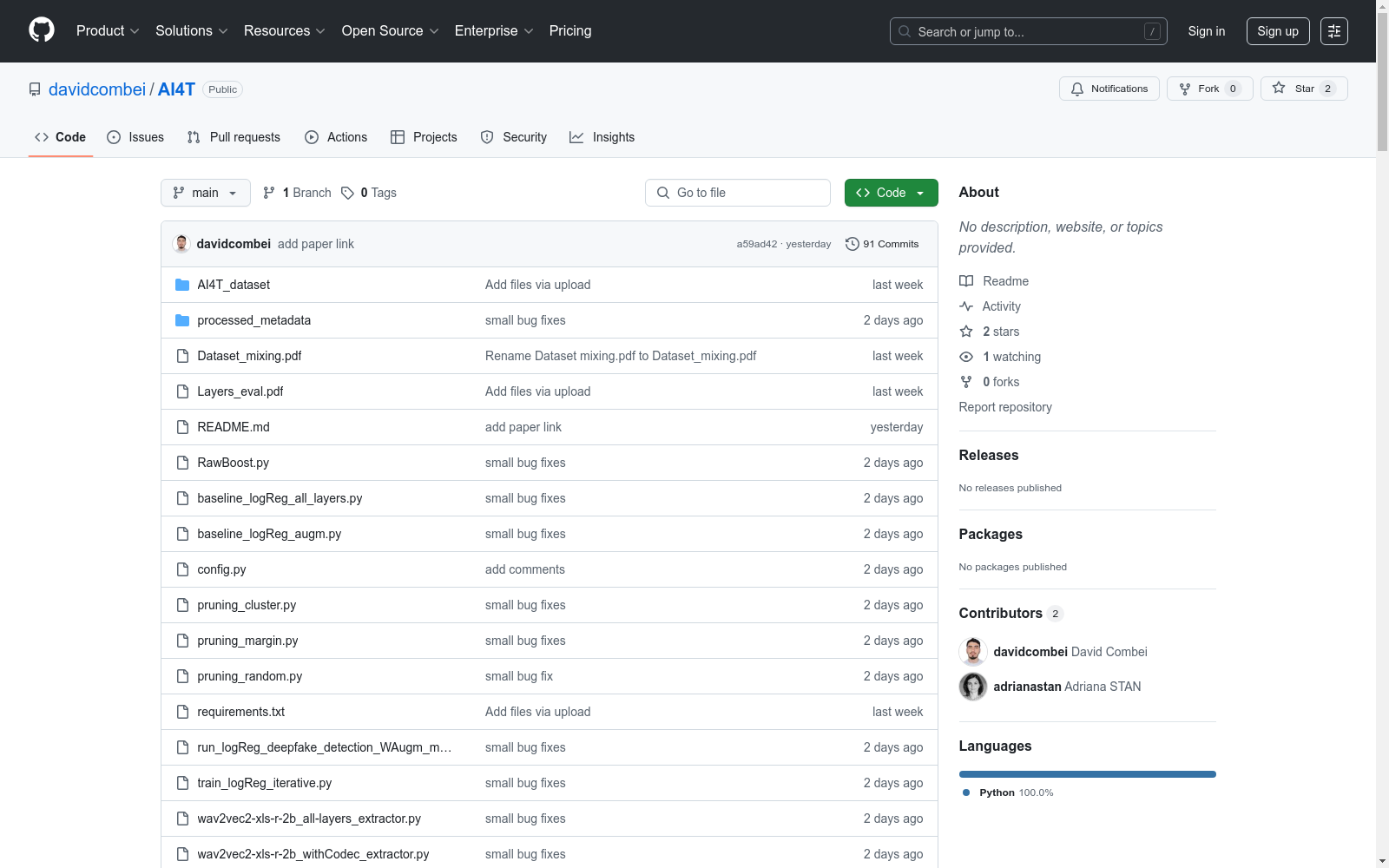Click the watching eye icon

click(x=966, y=357)
